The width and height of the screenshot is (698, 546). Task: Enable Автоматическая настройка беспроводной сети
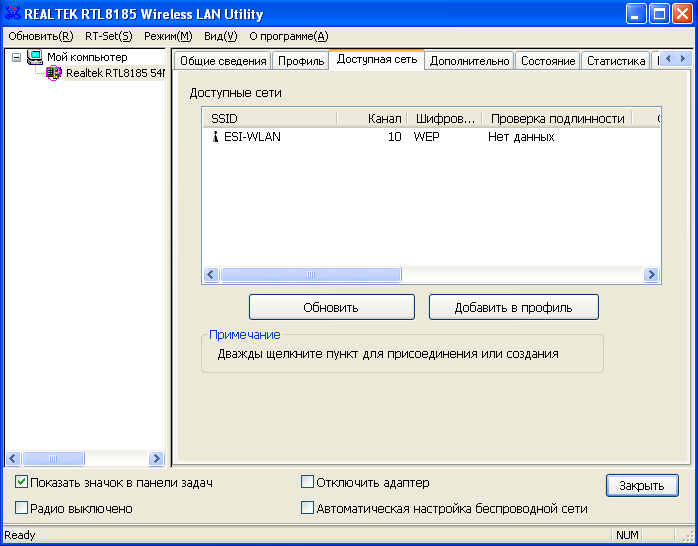pyautogui.click(x=307, y=508)
